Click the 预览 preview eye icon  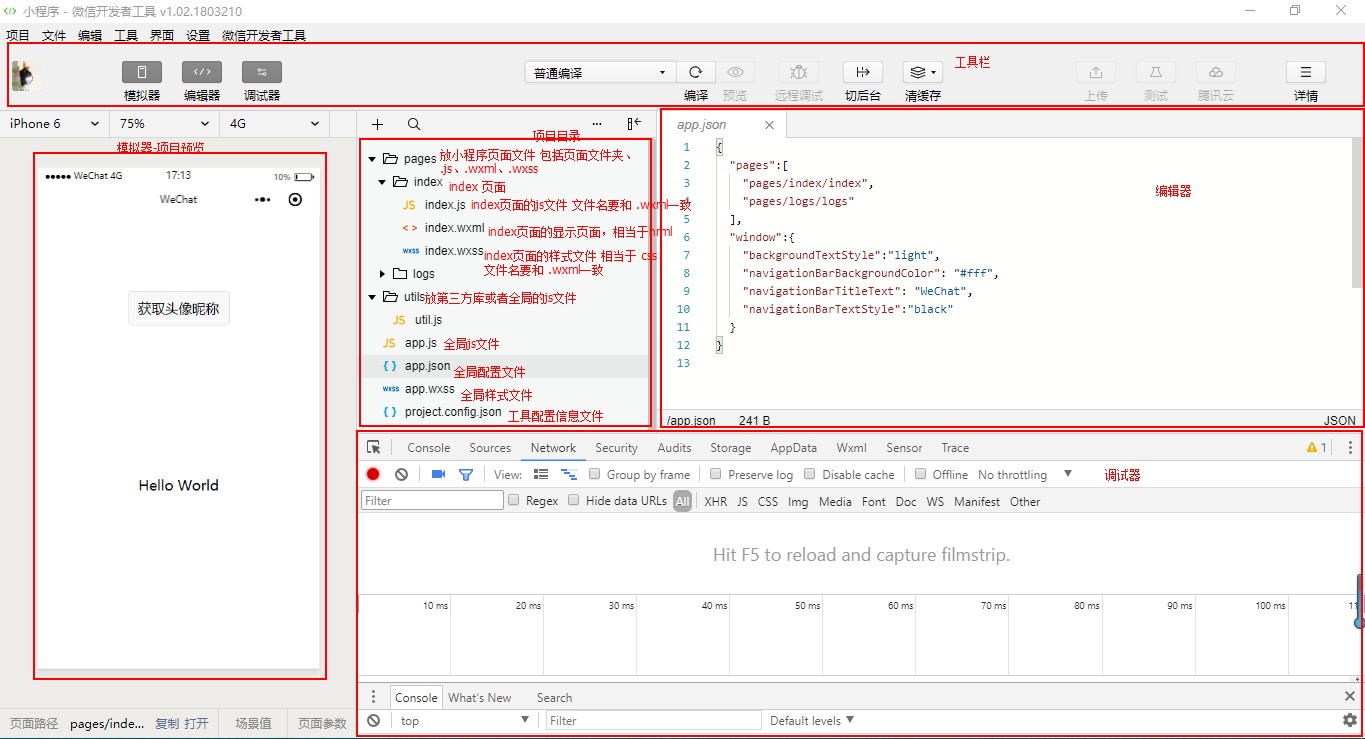pyautogui.click(x=735, y=72)
